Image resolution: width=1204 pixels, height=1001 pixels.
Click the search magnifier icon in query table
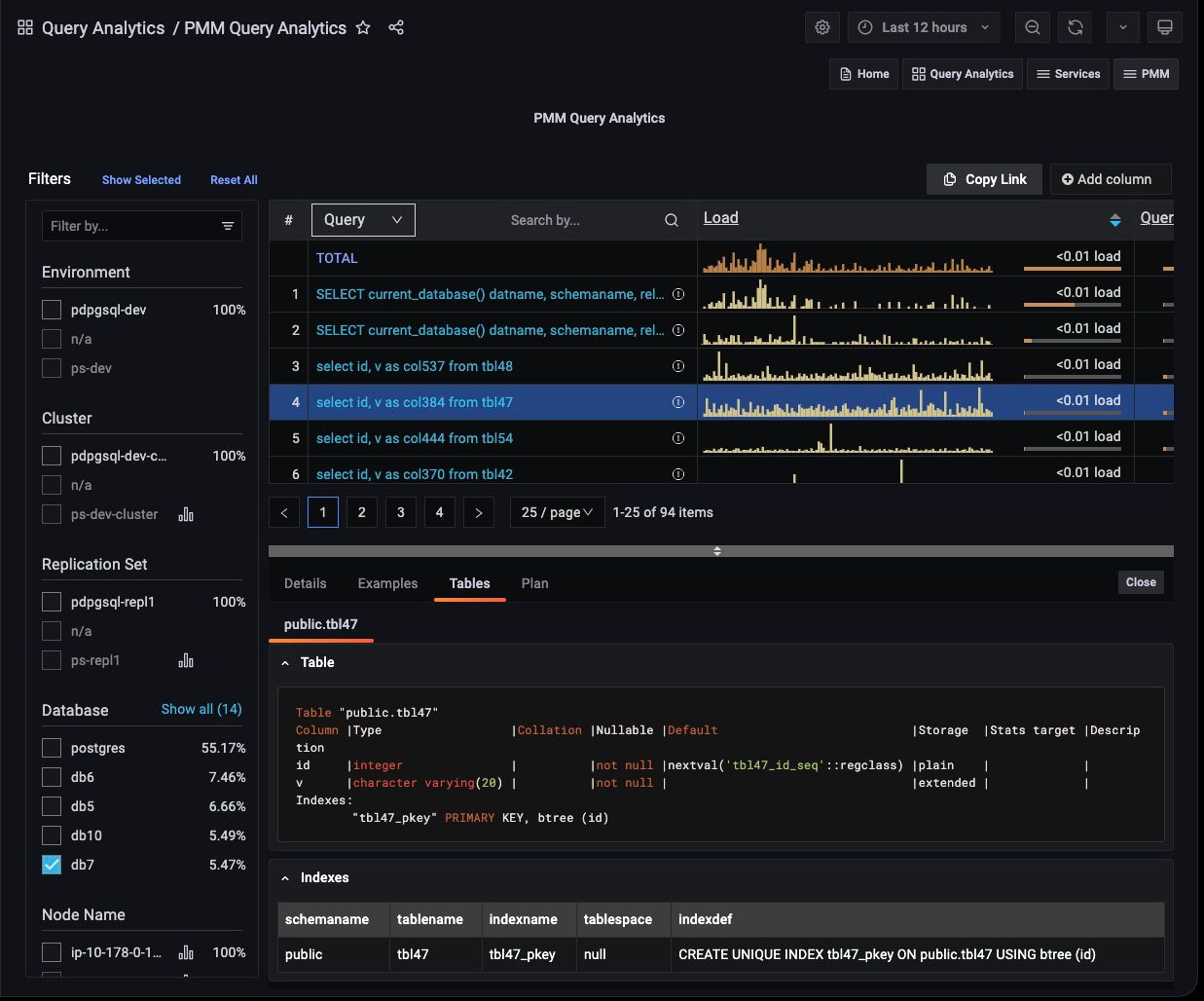coord(672,220)
